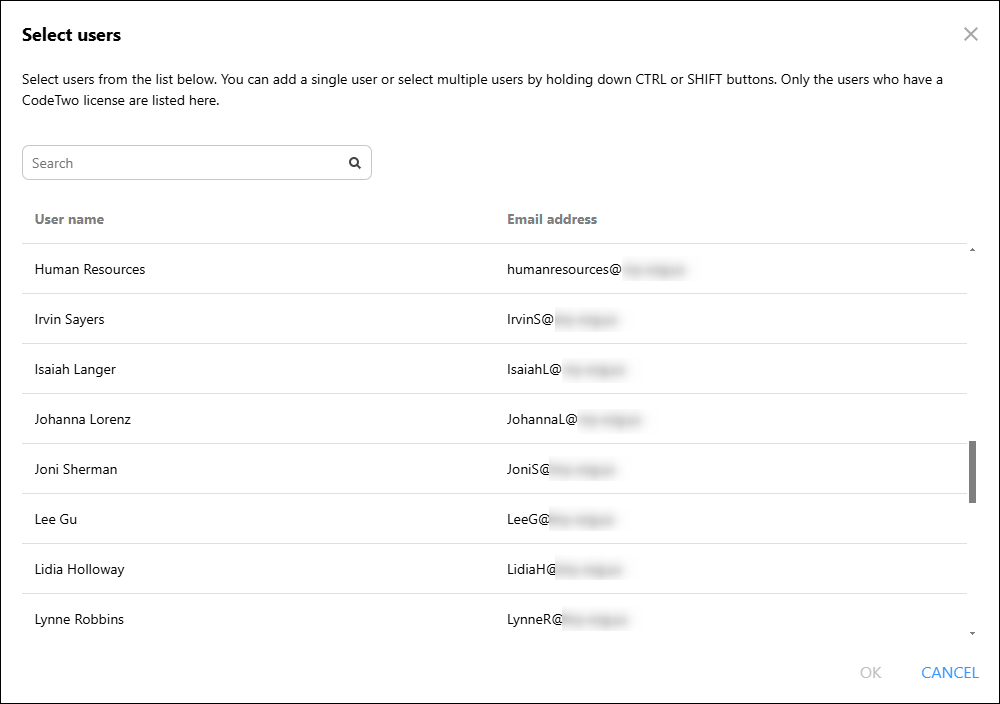The height and width of the screenshot is (704, 1000).
Task: Click the Email address column header
Action: point(552,219)
